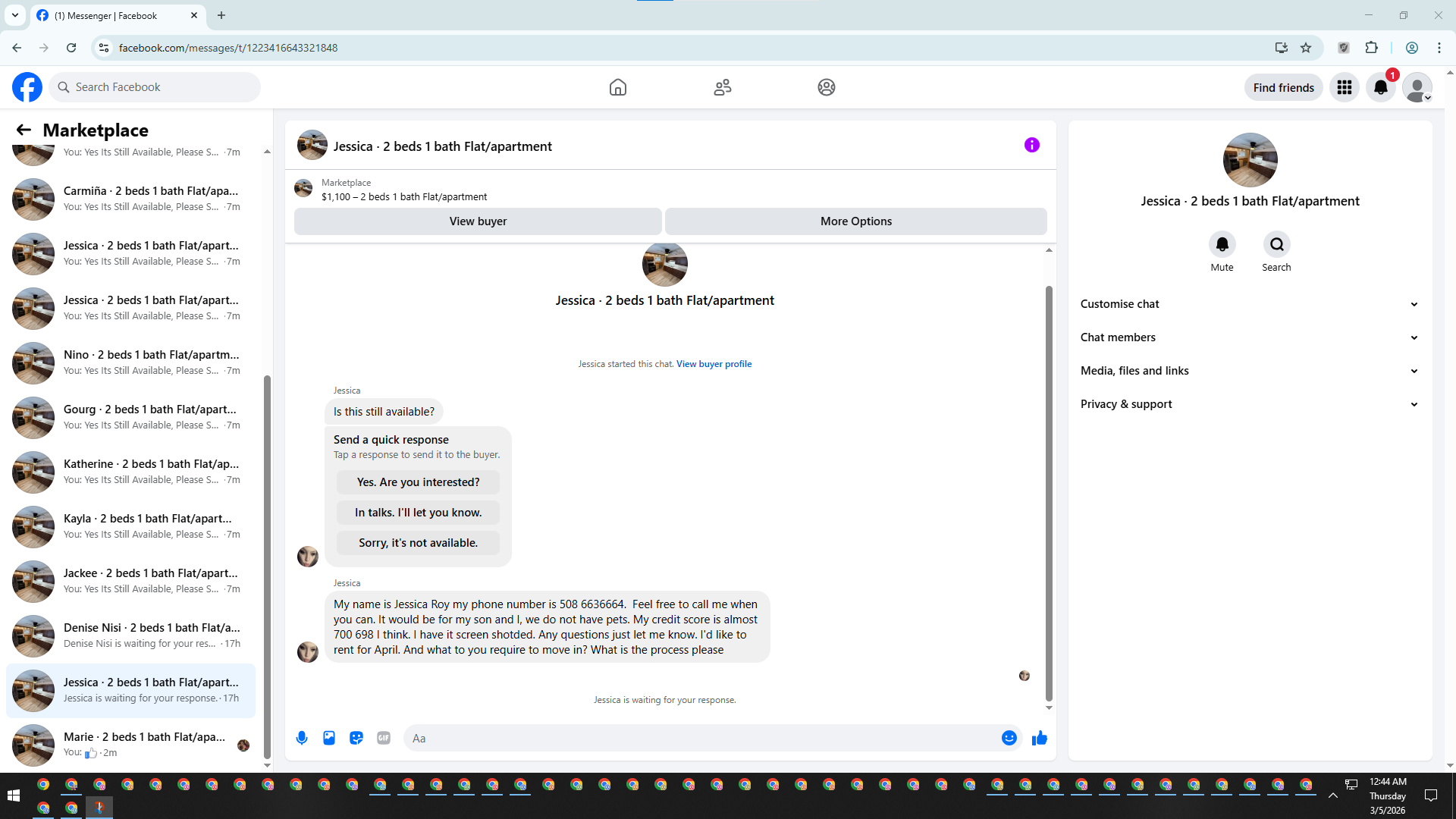View site information icon in address bar
This screenshot has width=1456, height=819.
click(104, 48)
